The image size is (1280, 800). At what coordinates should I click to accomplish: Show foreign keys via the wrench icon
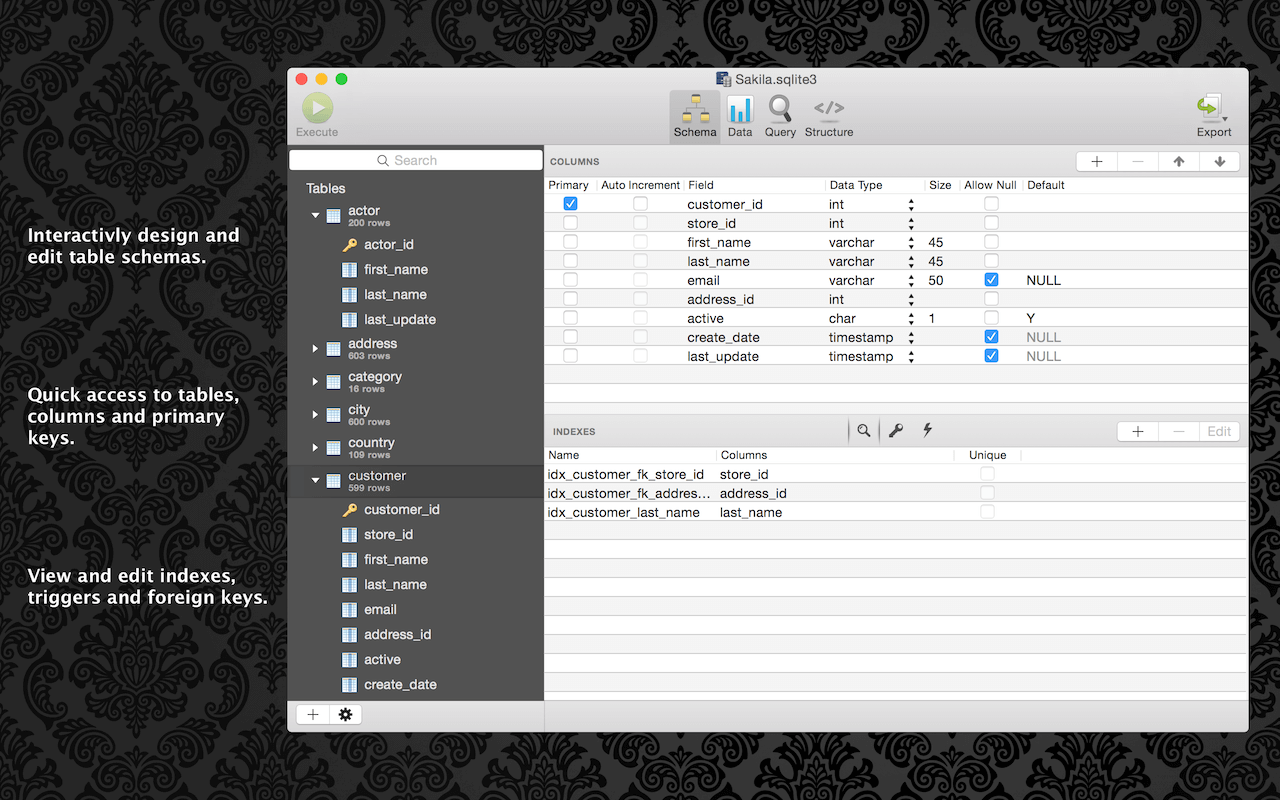[x=896, y=430]
